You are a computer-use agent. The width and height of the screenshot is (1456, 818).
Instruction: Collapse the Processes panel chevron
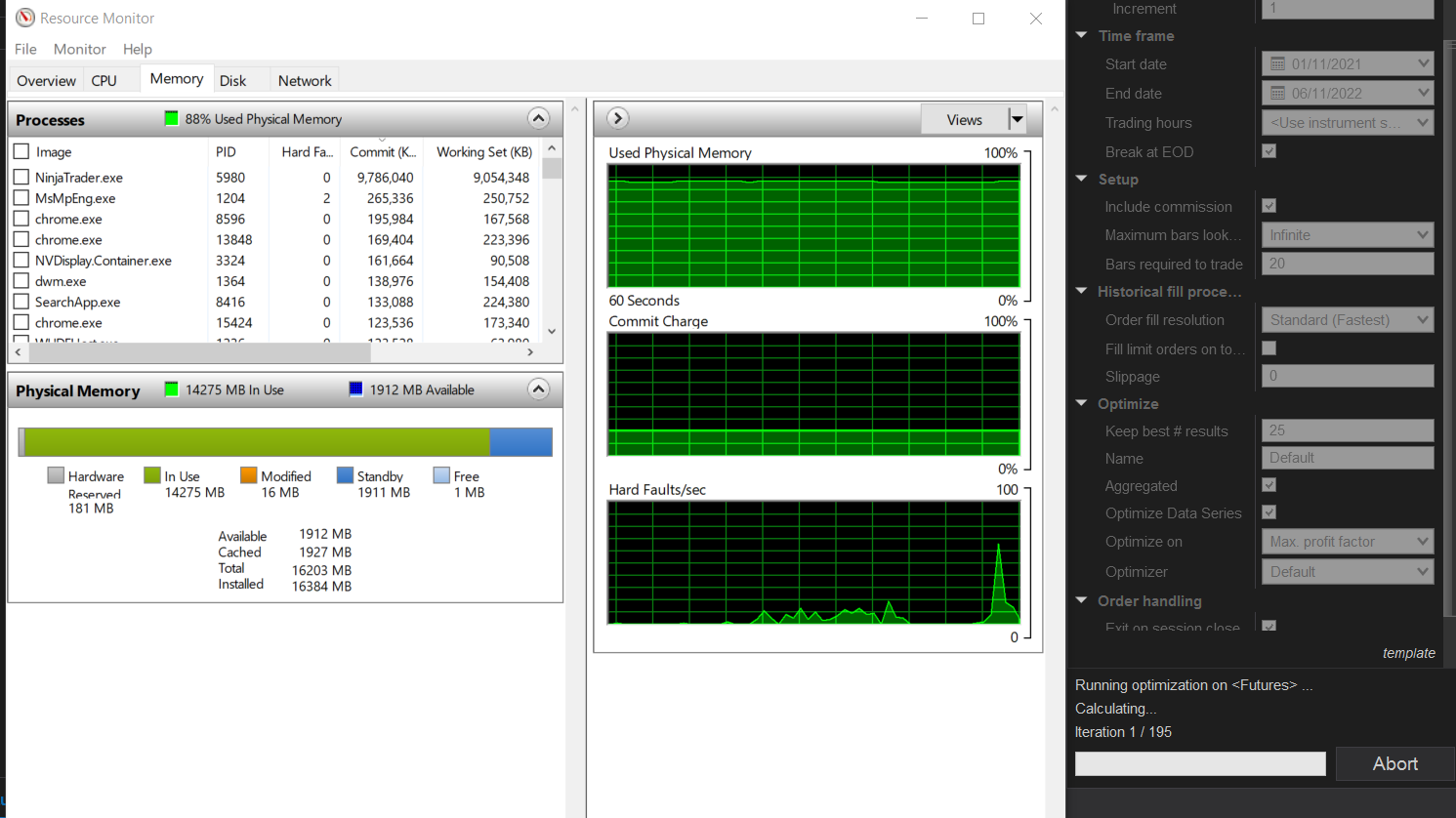[x=538, y=118]
